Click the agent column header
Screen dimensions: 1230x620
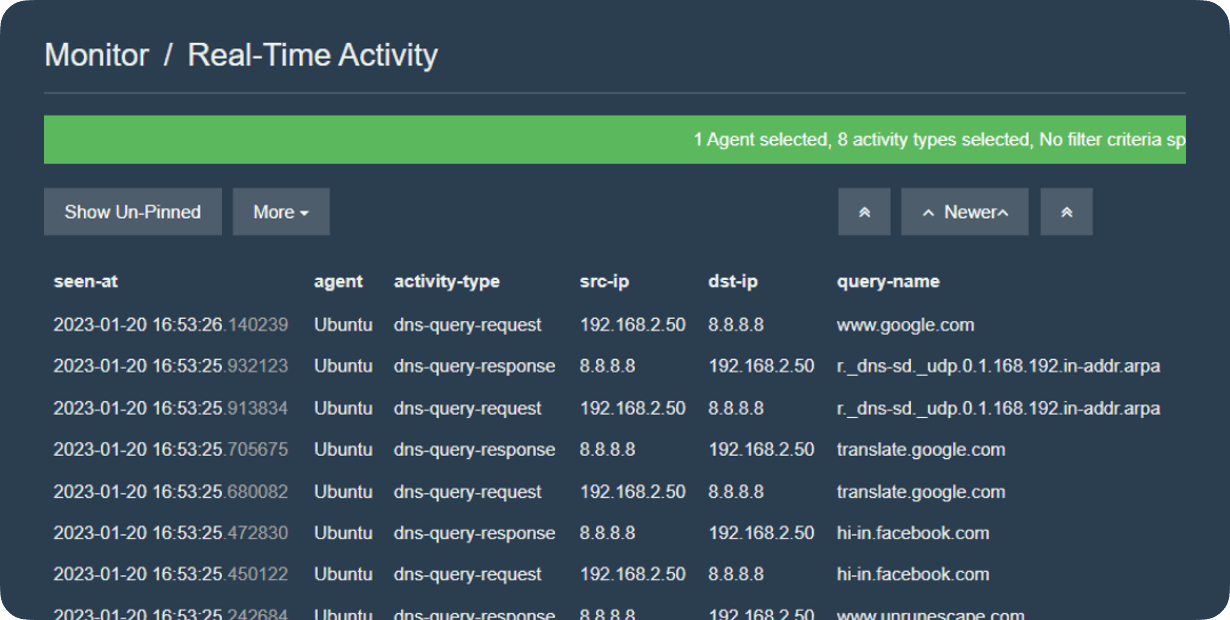coord(338,282)
